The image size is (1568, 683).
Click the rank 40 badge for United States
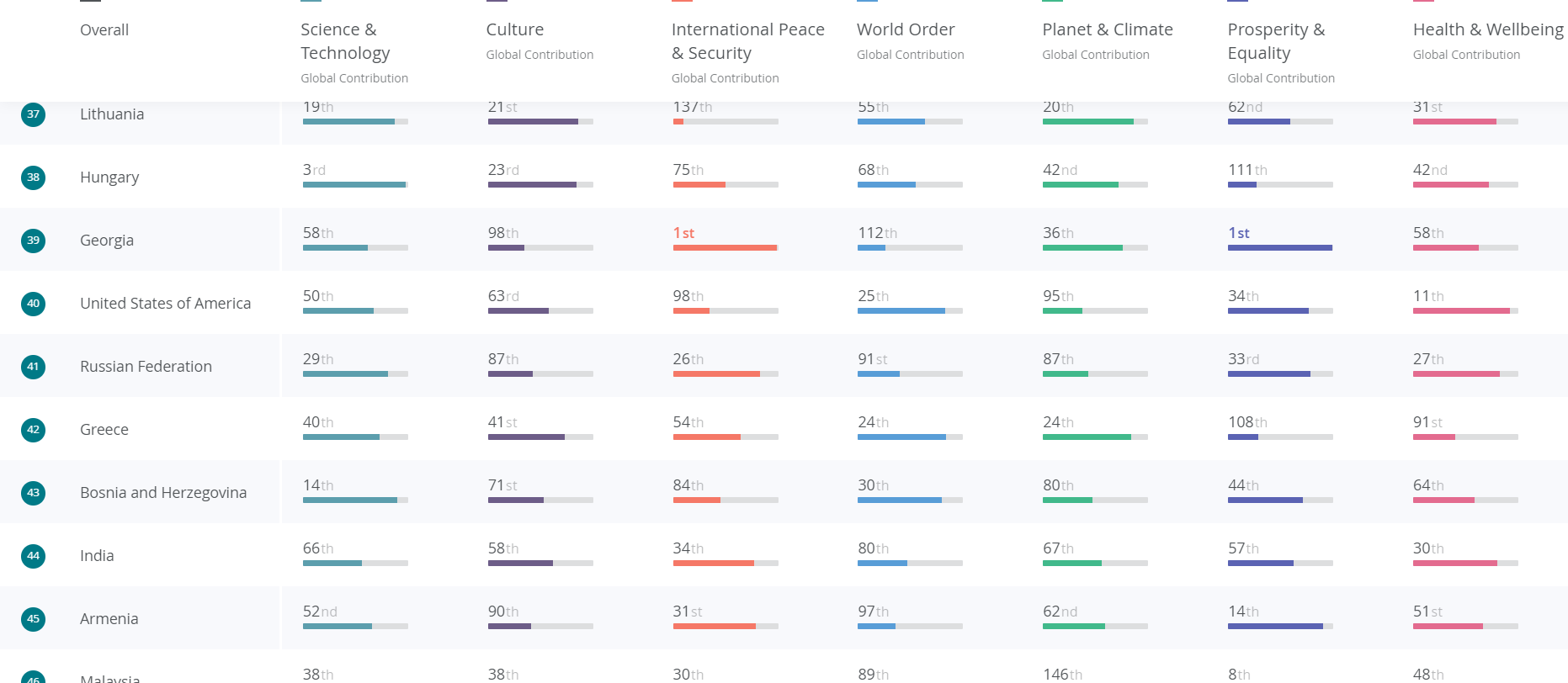(x=33, y=304)
